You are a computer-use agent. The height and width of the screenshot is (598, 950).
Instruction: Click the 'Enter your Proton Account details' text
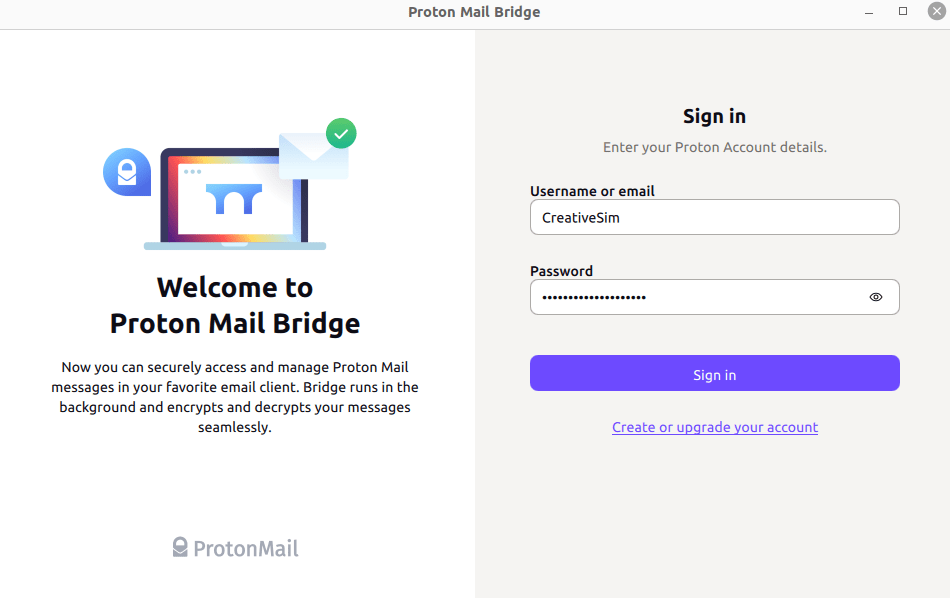coord(714,147)
